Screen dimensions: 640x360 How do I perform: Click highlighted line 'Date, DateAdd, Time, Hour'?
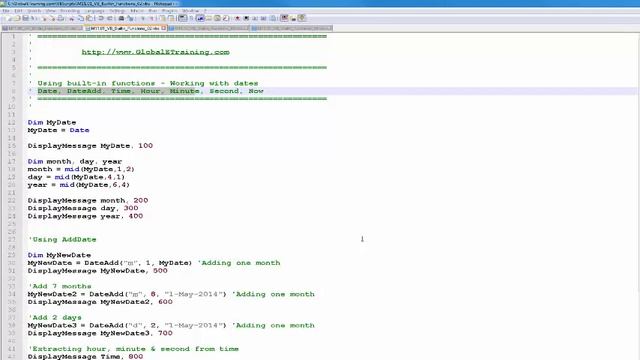pyautogui.click(x=150, y=91)
